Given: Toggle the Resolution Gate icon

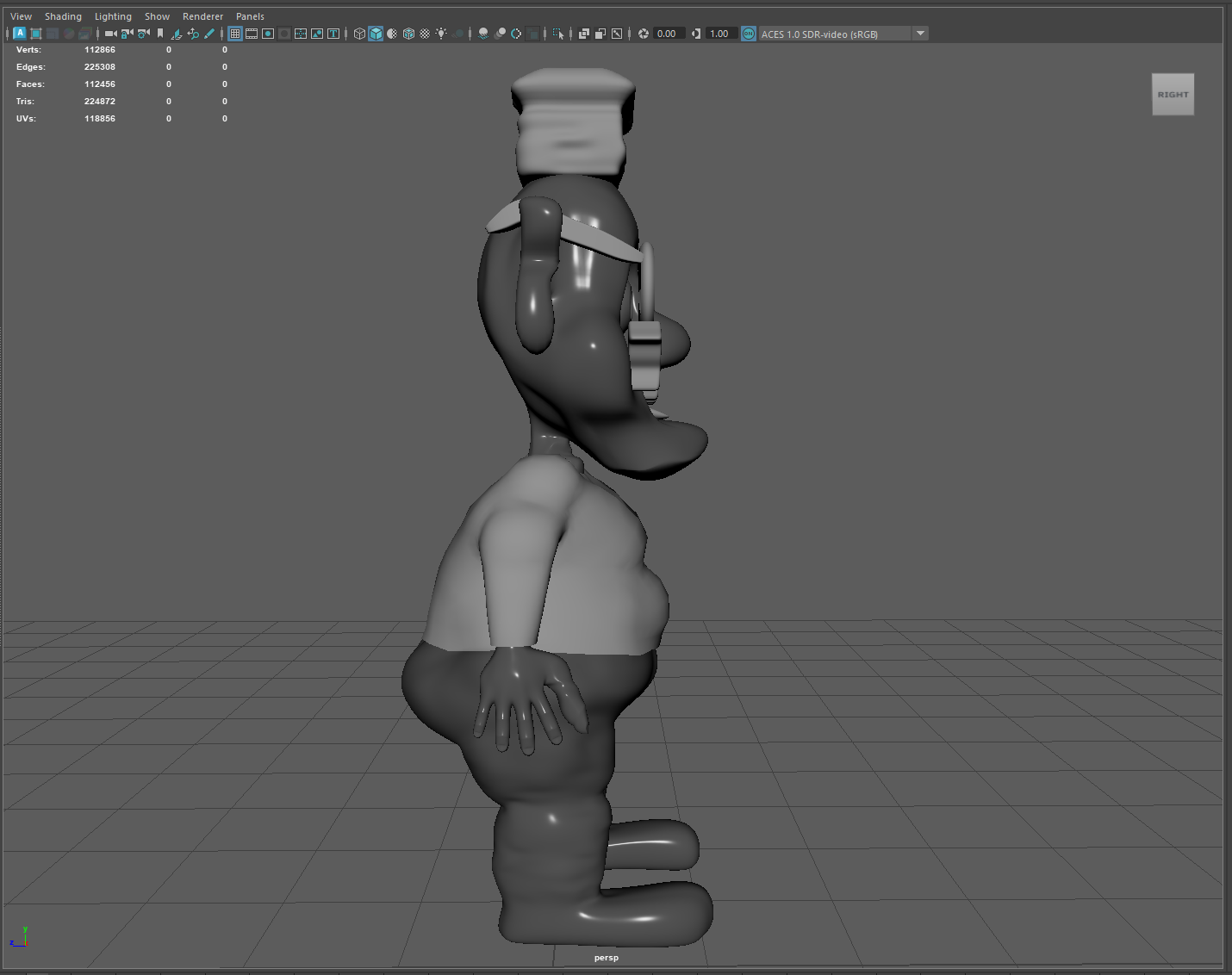Looking at the screenshot, I should 268,34.
